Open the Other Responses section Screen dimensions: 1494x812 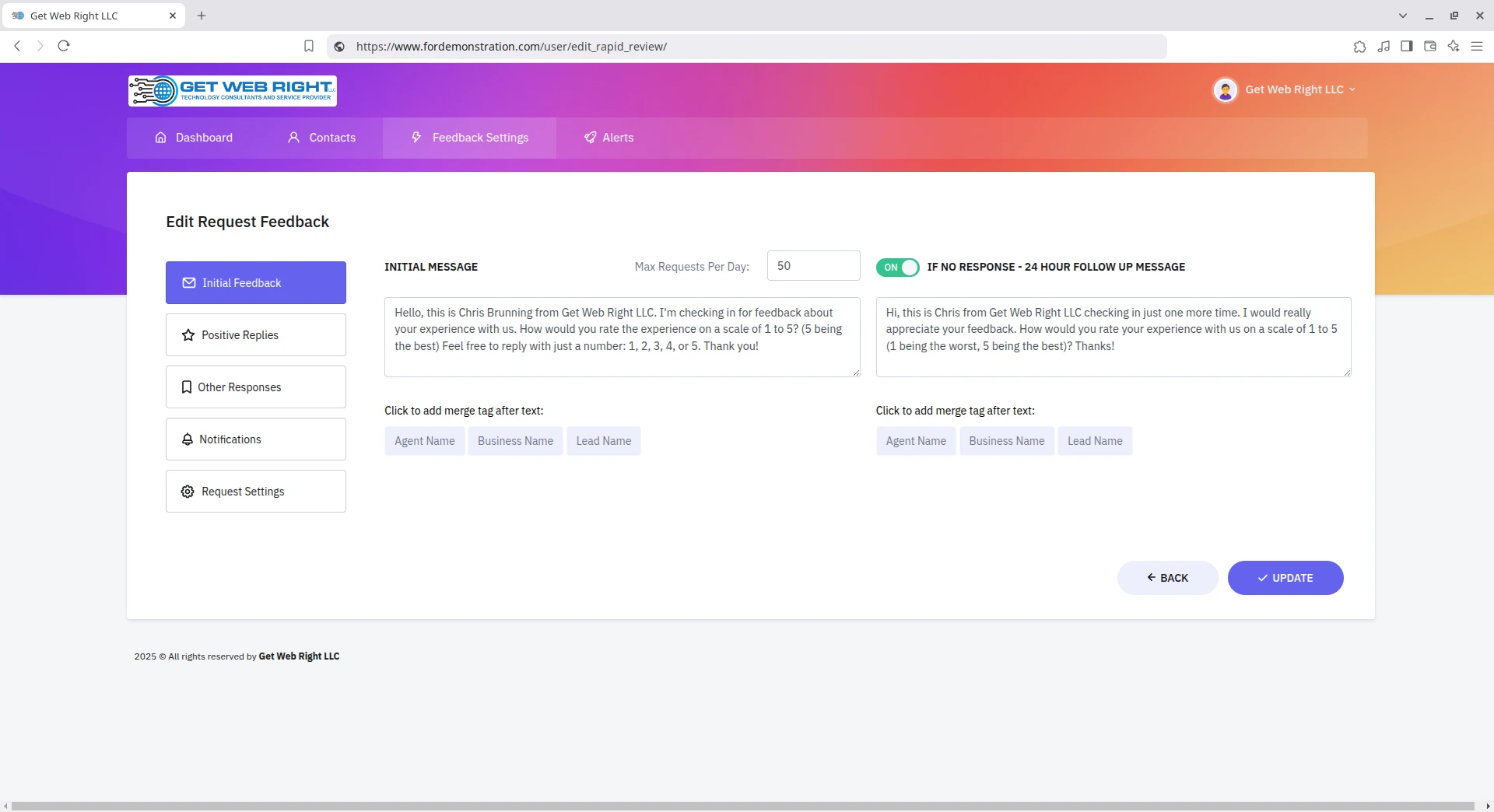tap(256, 387)
